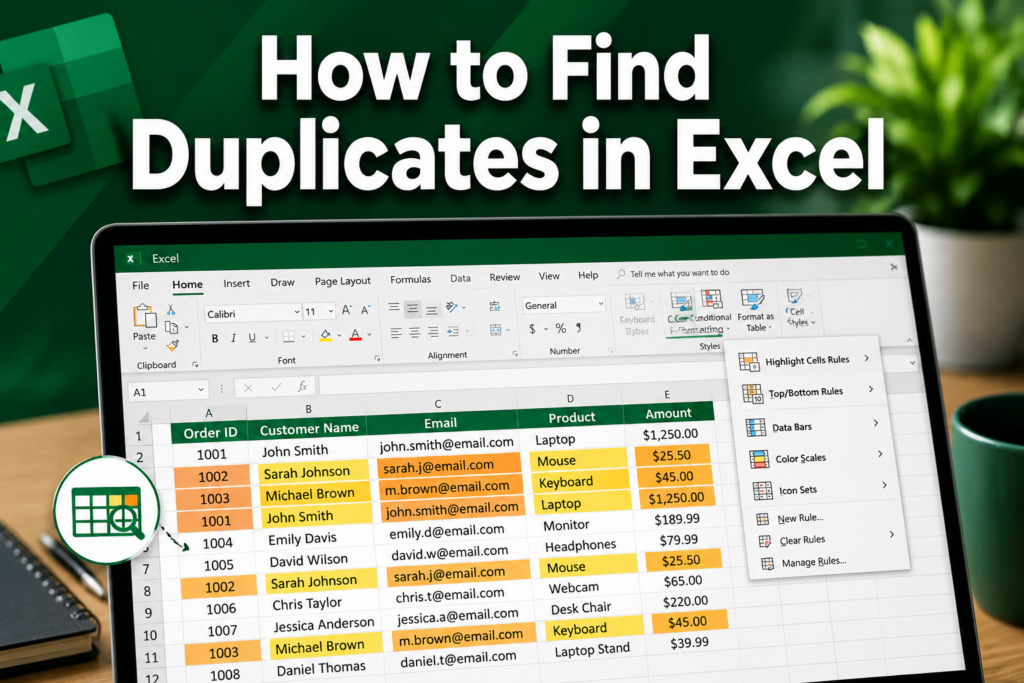
Task: Click the Paste clipboard icon
Action: pyautogui.click(x=144, y=317)
